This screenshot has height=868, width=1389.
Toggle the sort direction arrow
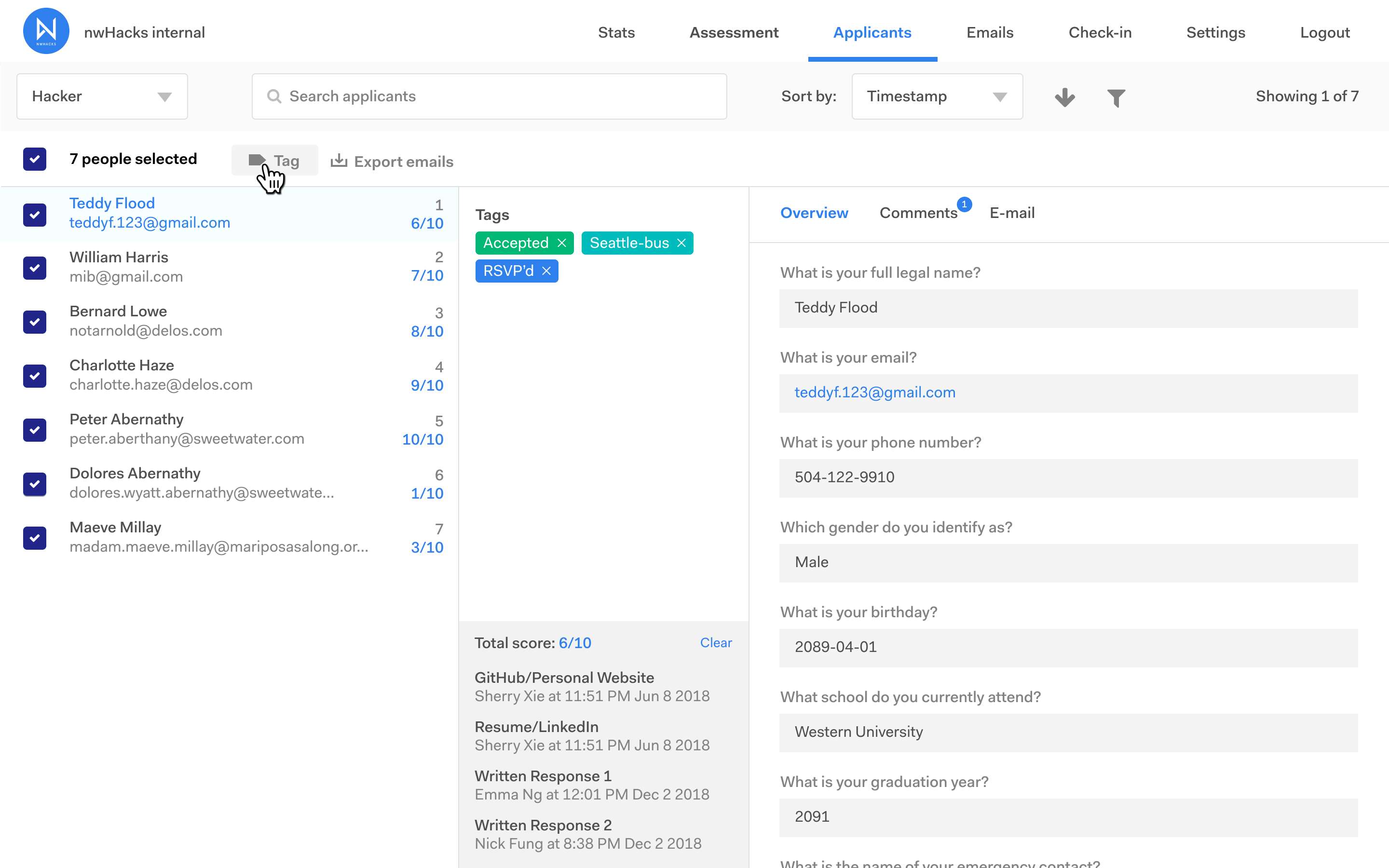pos(1065,97)
